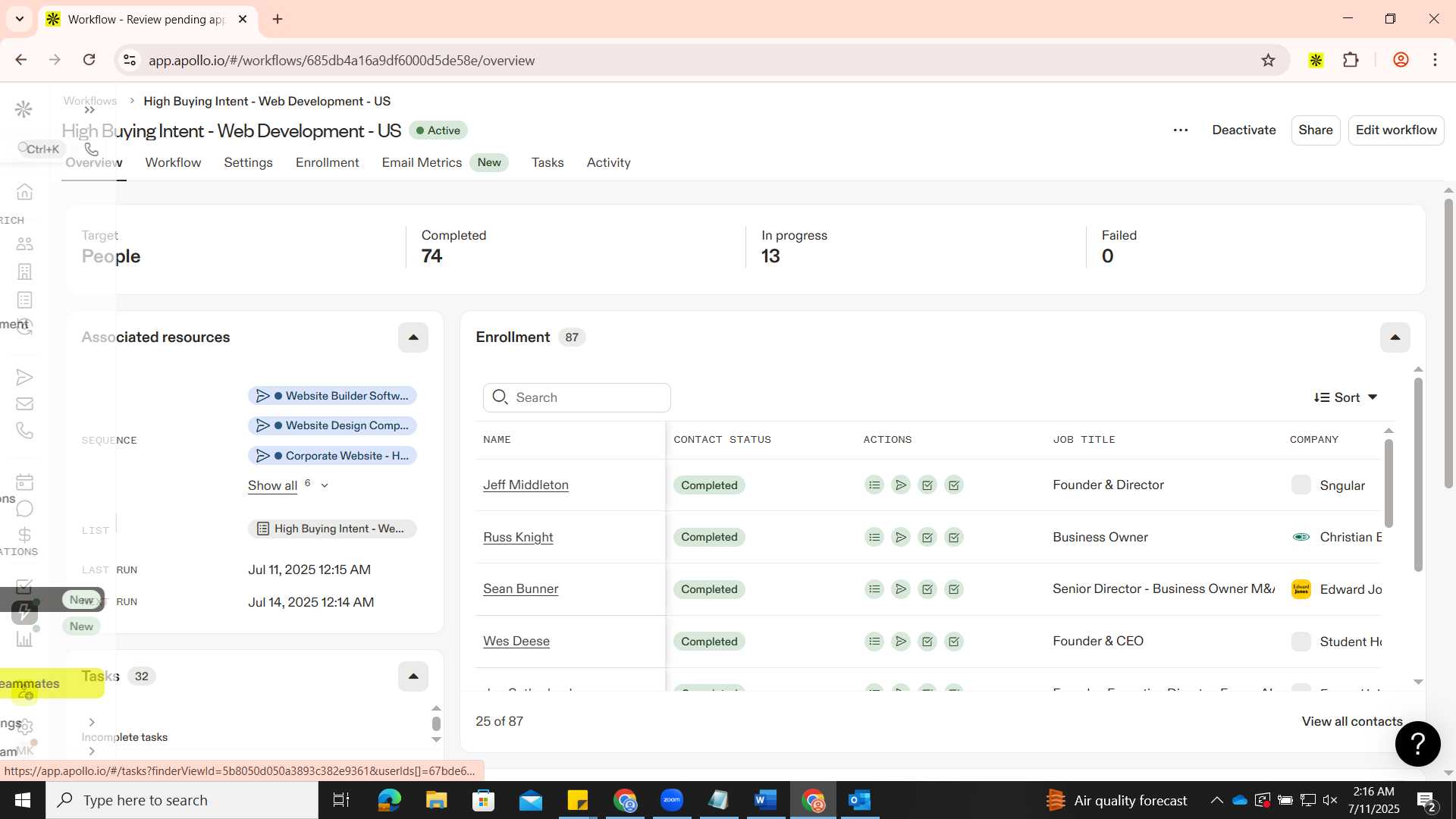Image resolution: width=1456 pixels, height=819 pixels.
Task: Open the Sort dropdown
Action: 1346,397
